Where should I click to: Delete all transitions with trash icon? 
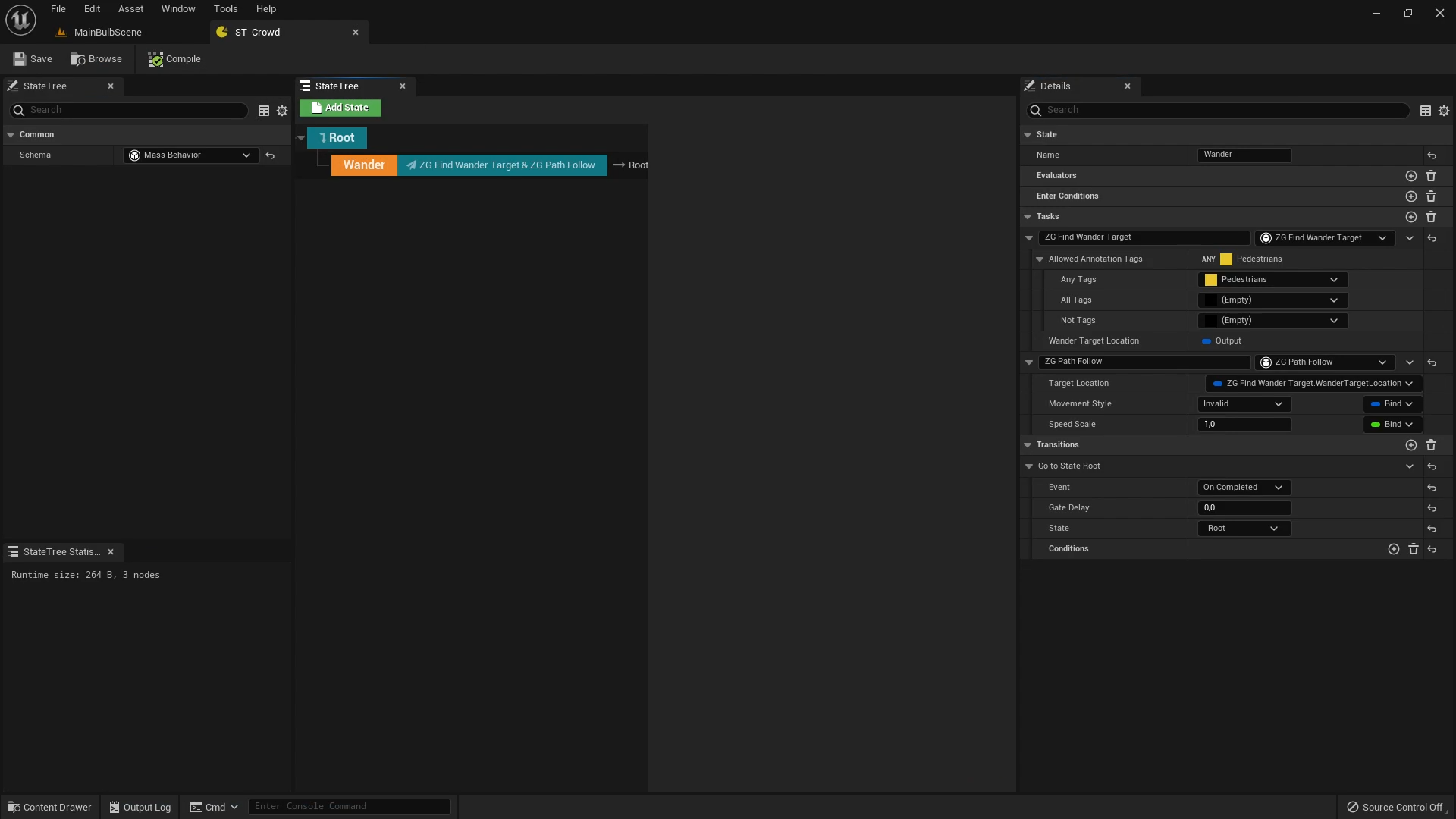coord(1430,445)
